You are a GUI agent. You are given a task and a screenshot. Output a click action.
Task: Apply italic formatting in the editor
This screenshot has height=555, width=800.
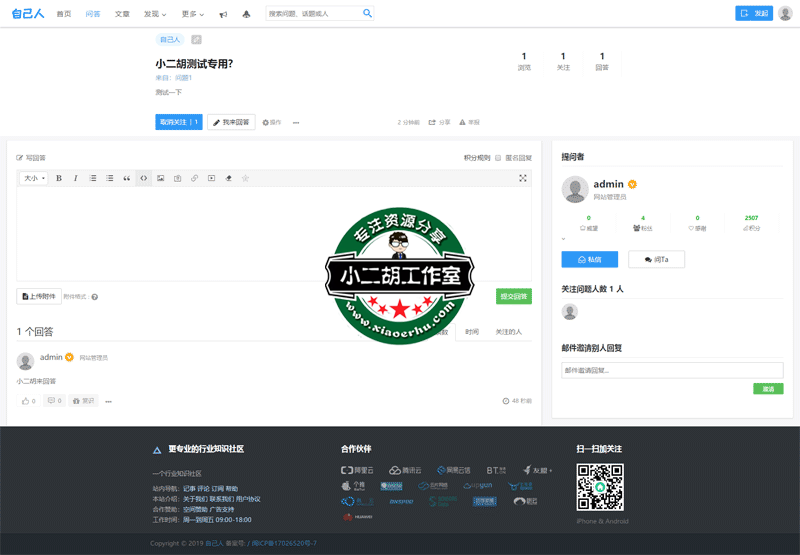click(x=75, y=178)
